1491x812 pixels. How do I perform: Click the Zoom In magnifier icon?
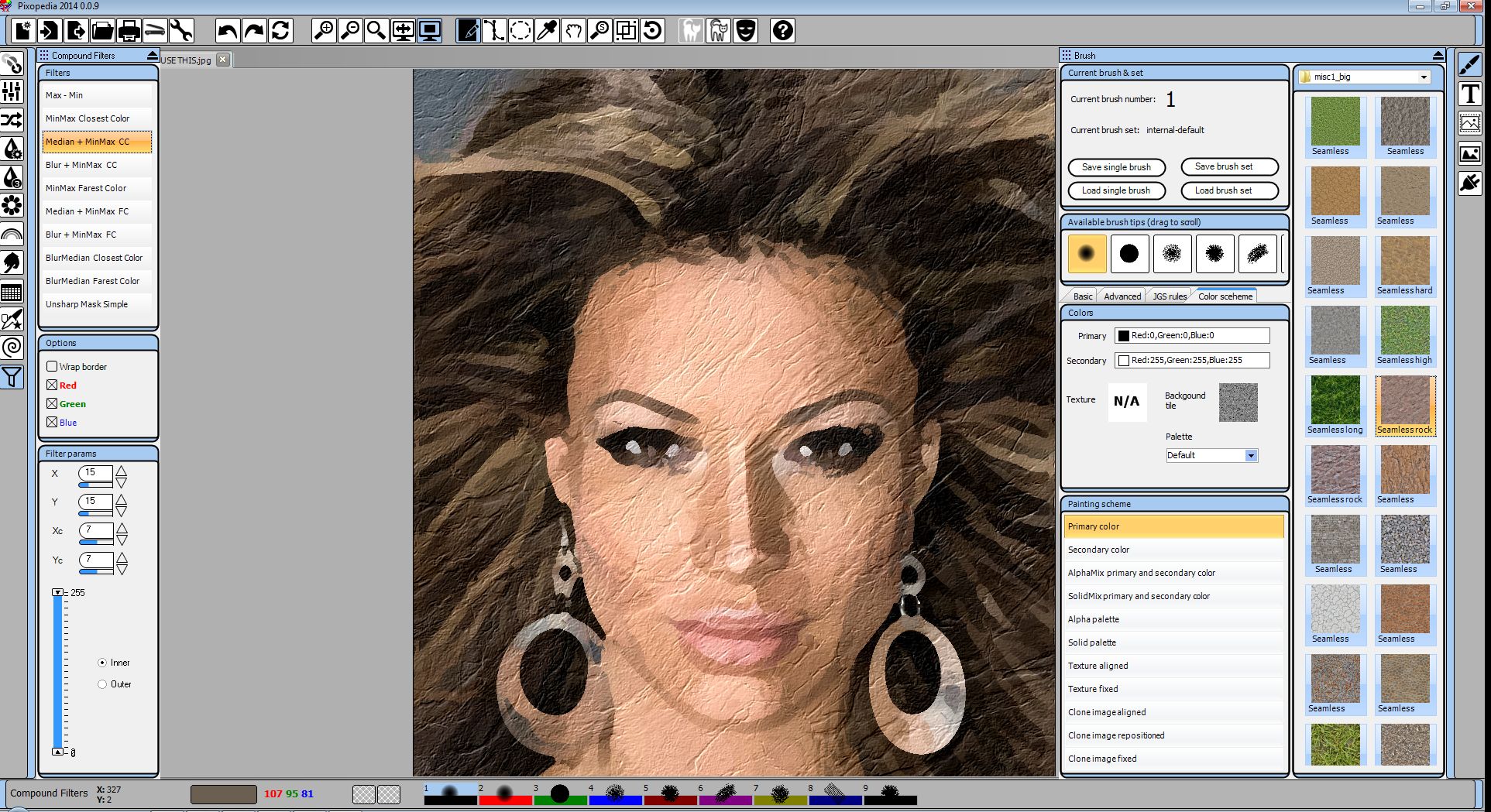click(324, 31)
